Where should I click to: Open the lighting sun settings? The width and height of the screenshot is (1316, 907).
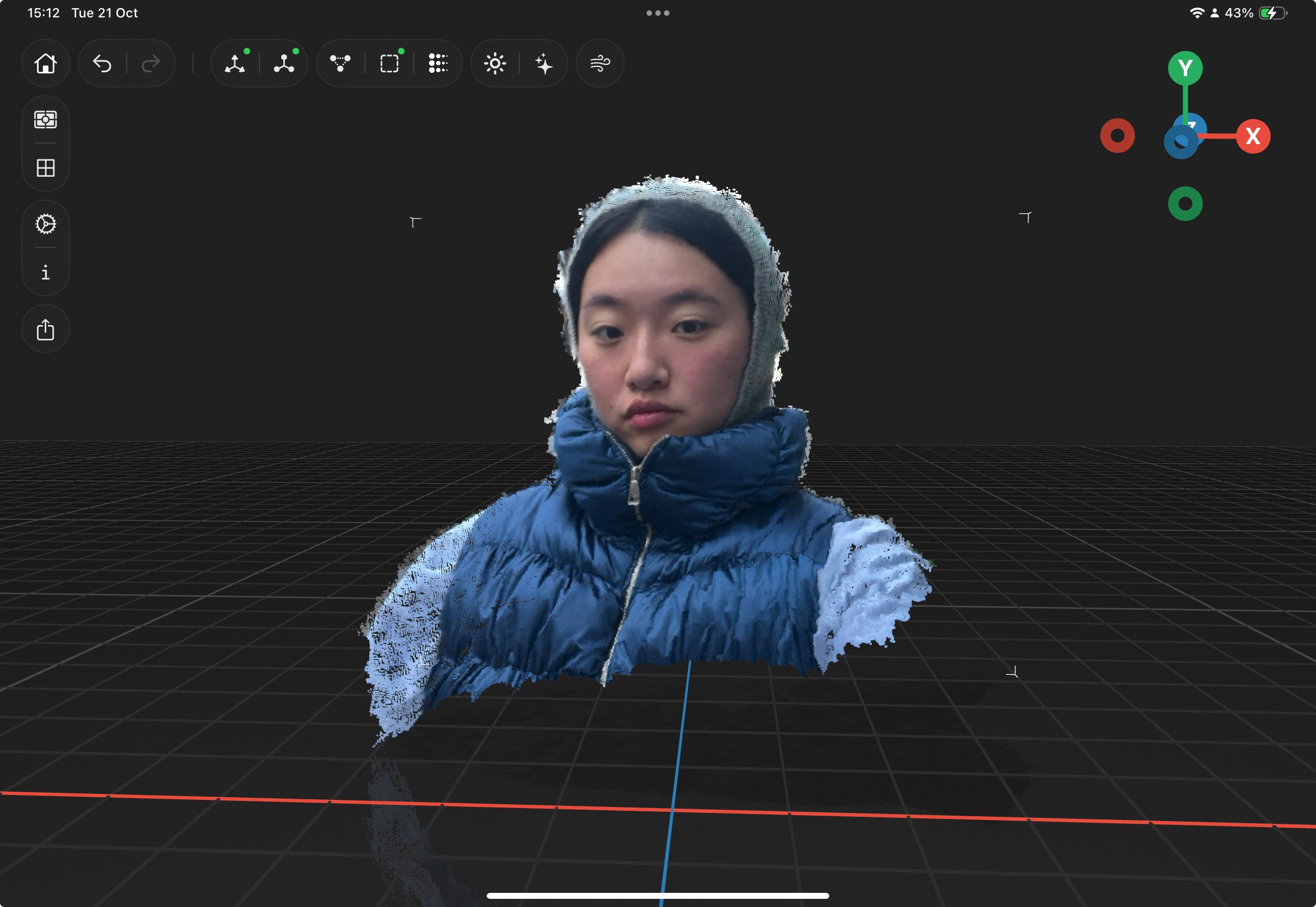tap(495, 63)
